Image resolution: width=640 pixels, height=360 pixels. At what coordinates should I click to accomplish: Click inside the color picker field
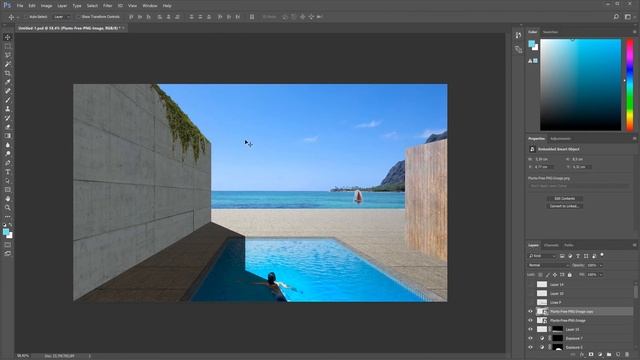pyautogui.click(x=580, y=85)
